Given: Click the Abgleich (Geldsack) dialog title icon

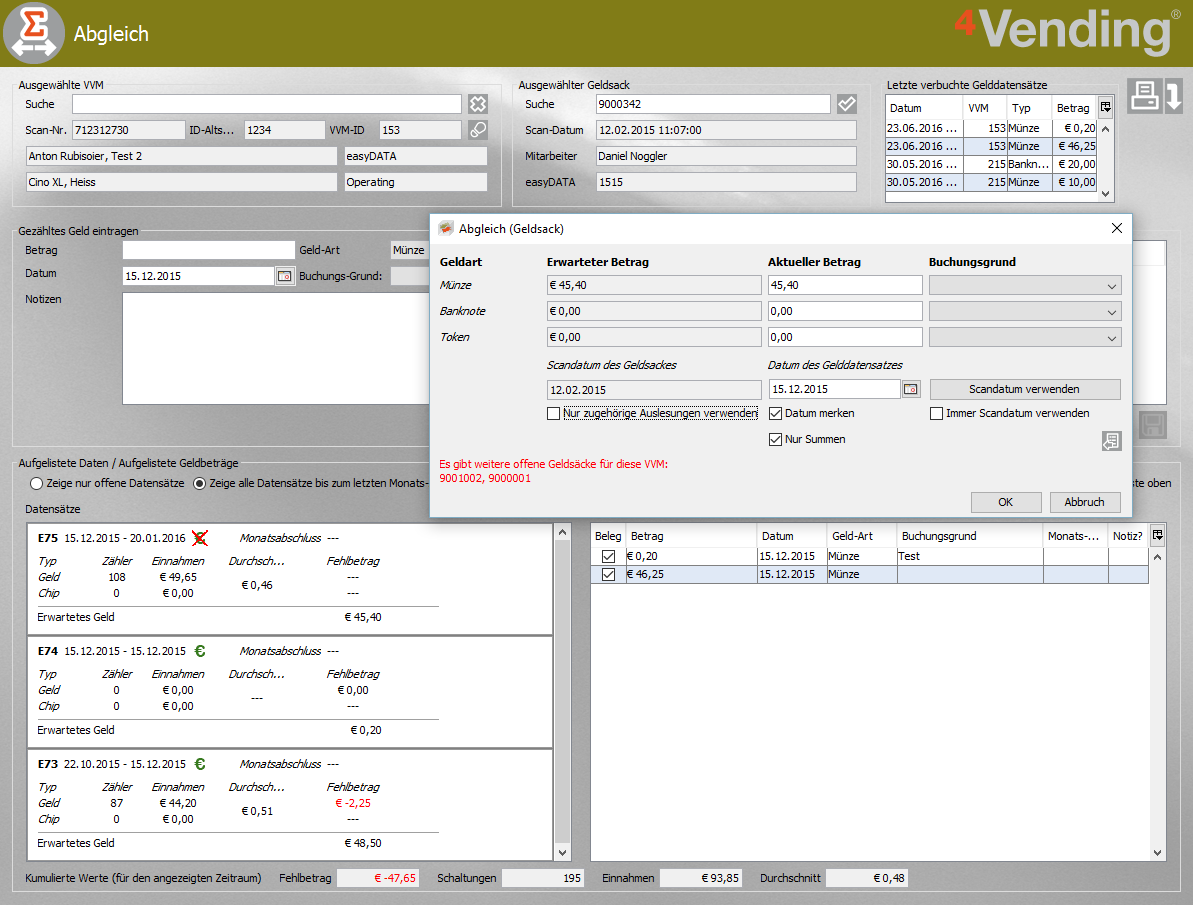Looking at the screenshot, I should 446,228.
